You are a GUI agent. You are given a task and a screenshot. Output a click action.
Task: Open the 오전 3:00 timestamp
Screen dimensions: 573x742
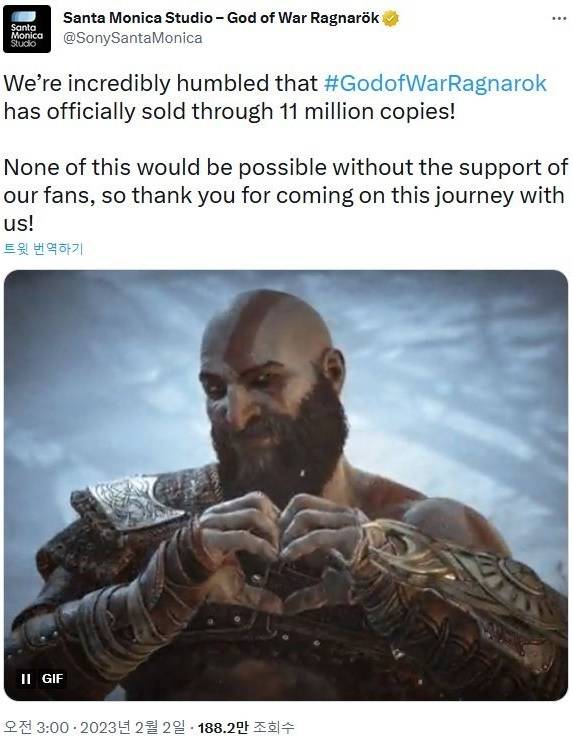[35, 727]
